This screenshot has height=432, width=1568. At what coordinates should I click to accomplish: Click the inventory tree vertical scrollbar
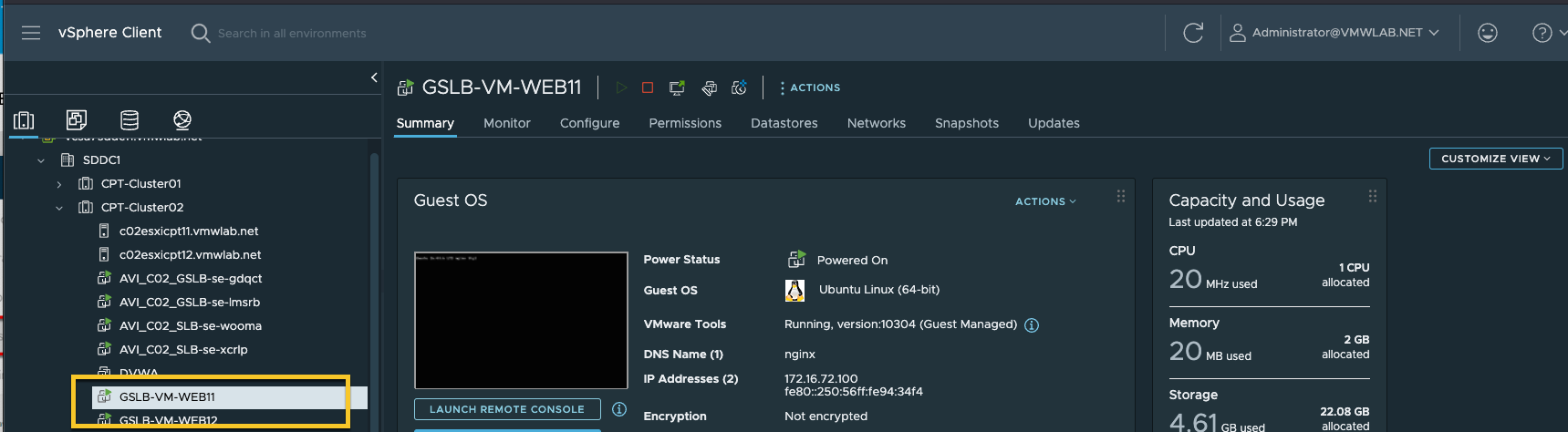click(x=374, y=292)
